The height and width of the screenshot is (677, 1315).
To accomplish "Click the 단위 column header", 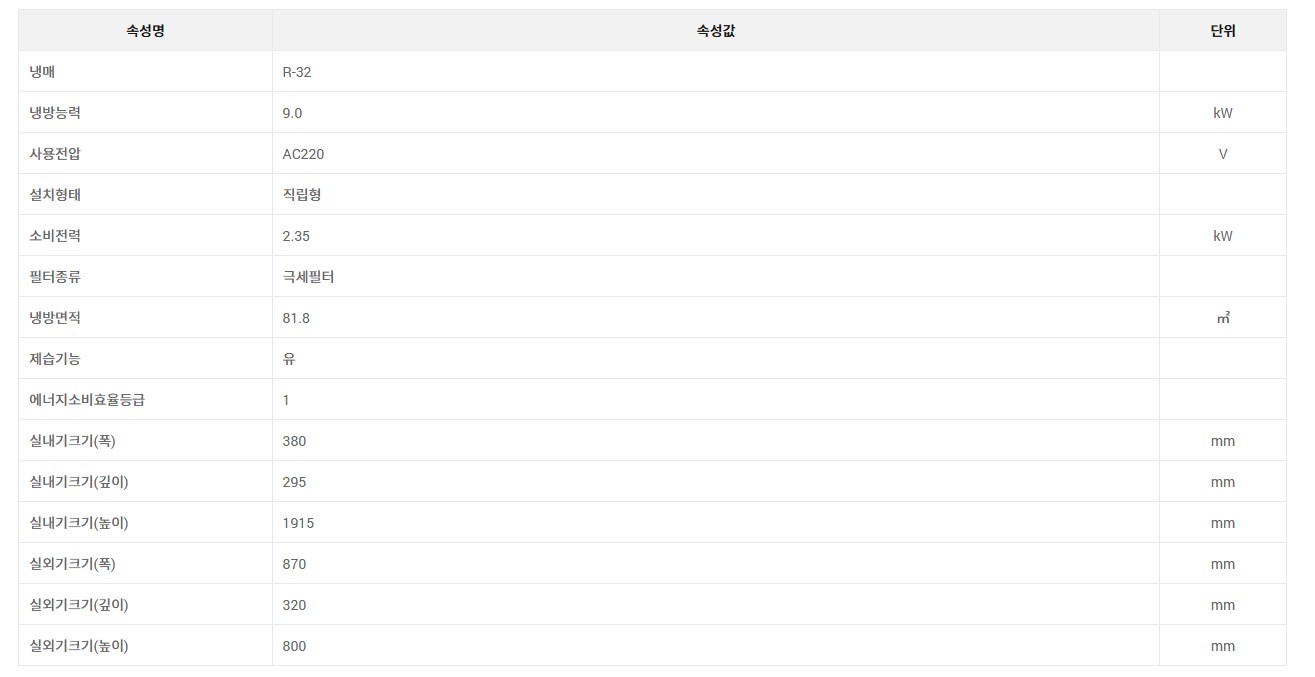I will 1223,31.
